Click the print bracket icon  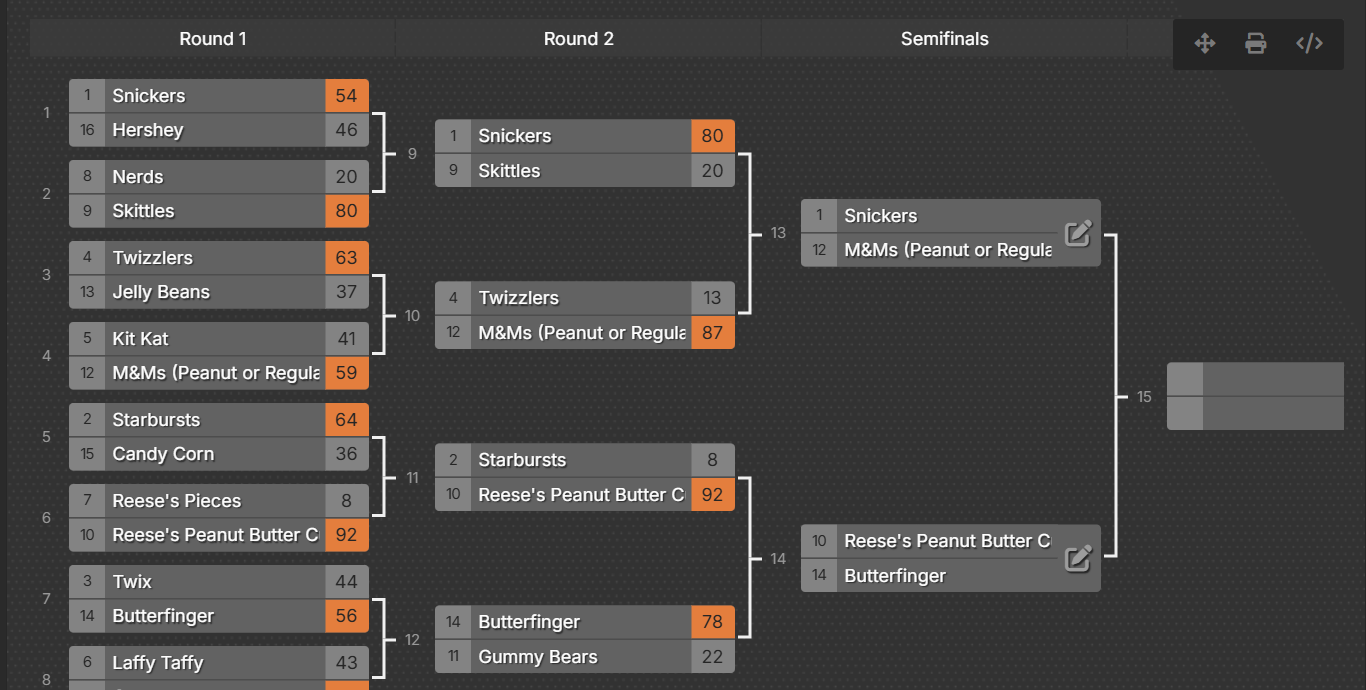tap(1256, 43)
